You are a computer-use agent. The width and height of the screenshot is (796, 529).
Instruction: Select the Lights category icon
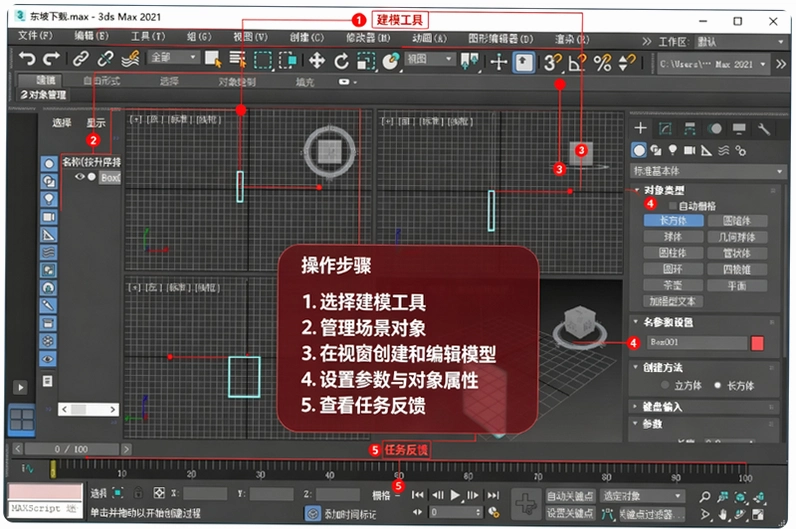[x=673, y=150]
